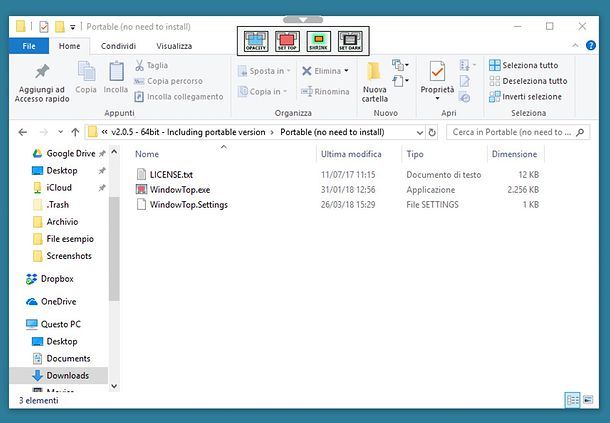
Task: Open the help question mark icon
Action: tap(591, 46)
